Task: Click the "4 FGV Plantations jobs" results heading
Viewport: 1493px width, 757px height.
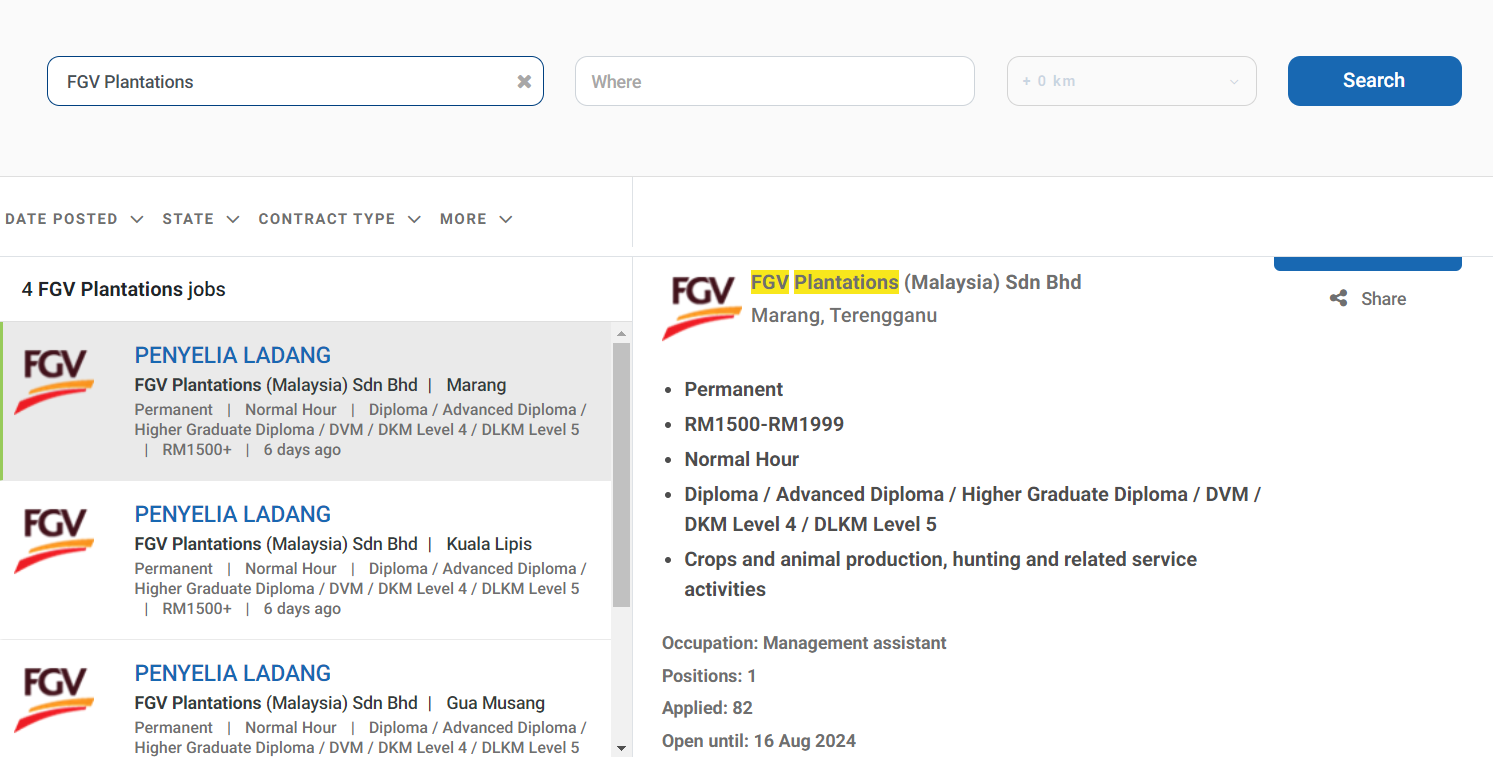Action: point(124,289)
